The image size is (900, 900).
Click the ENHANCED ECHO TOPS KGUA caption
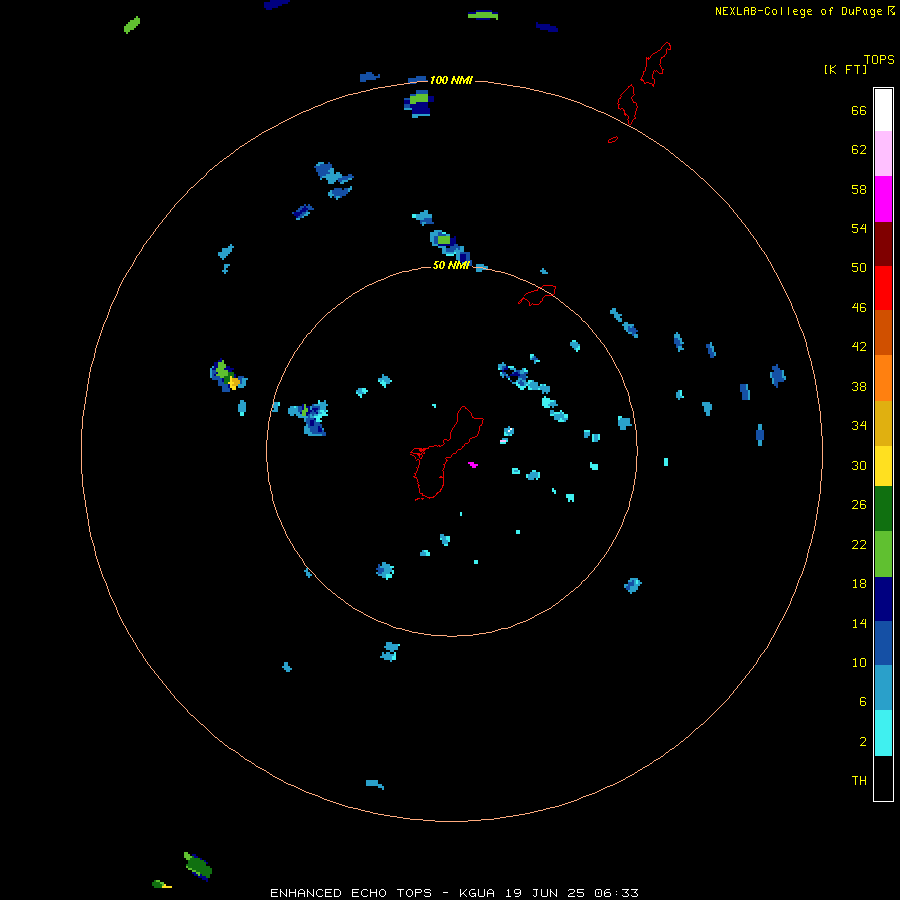(454, 893)
